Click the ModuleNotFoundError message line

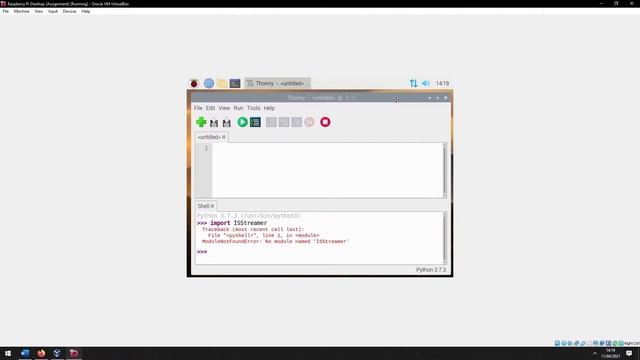pos(276,241)
